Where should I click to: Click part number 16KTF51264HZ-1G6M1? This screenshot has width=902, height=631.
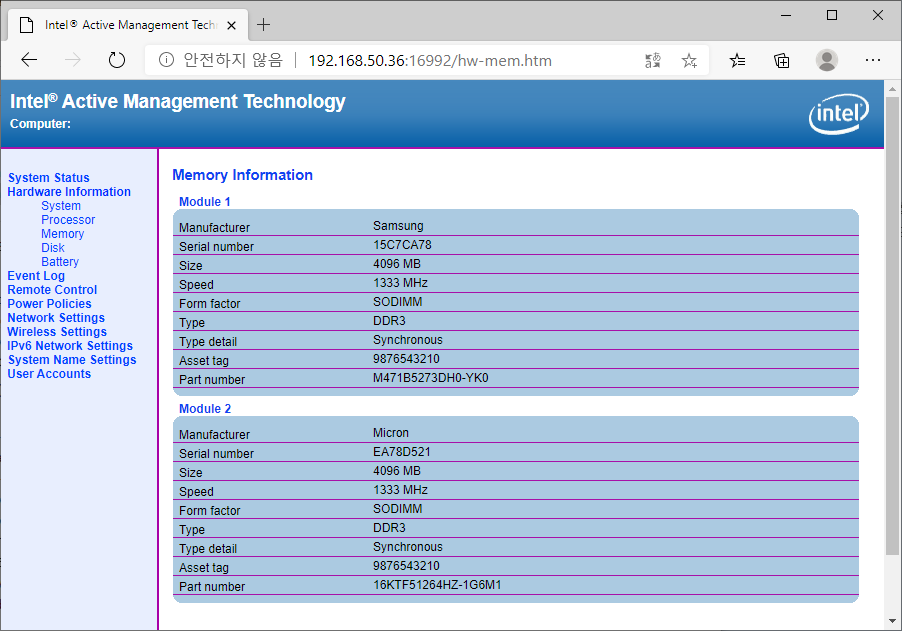click(x=437, y=585)
